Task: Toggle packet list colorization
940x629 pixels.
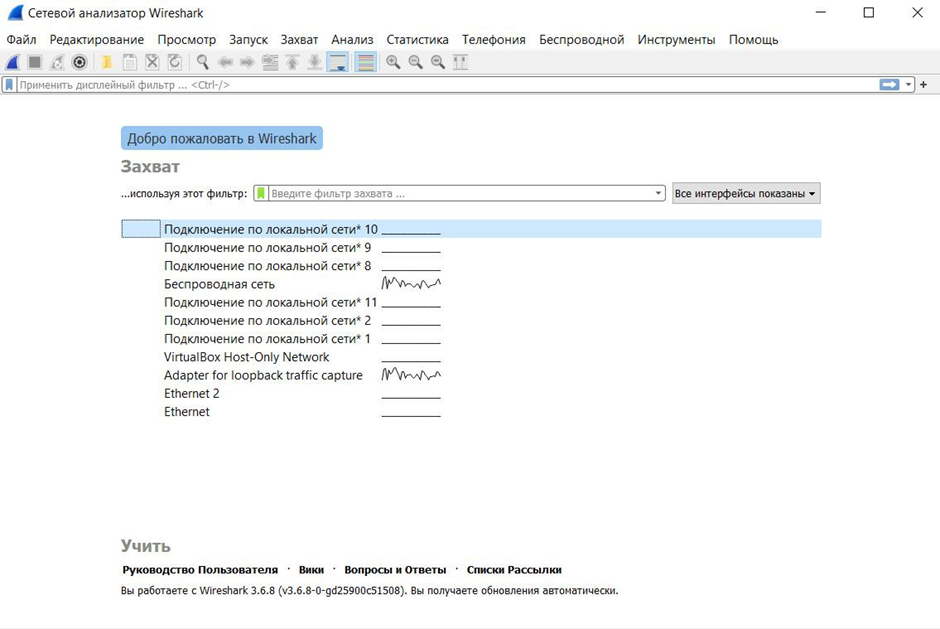Action: coord(364,62)
